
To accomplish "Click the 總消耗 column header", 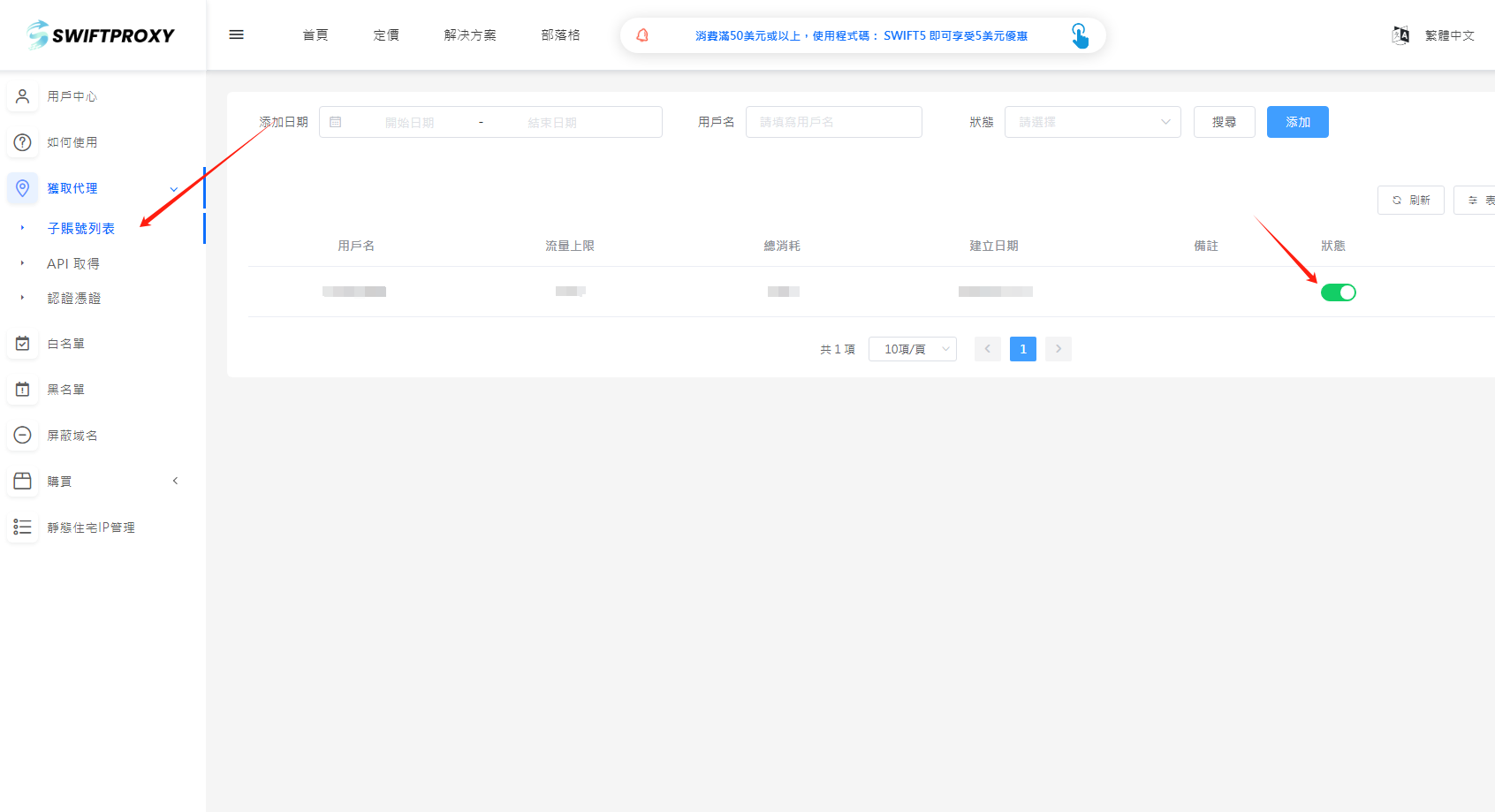I will point(782,246).
